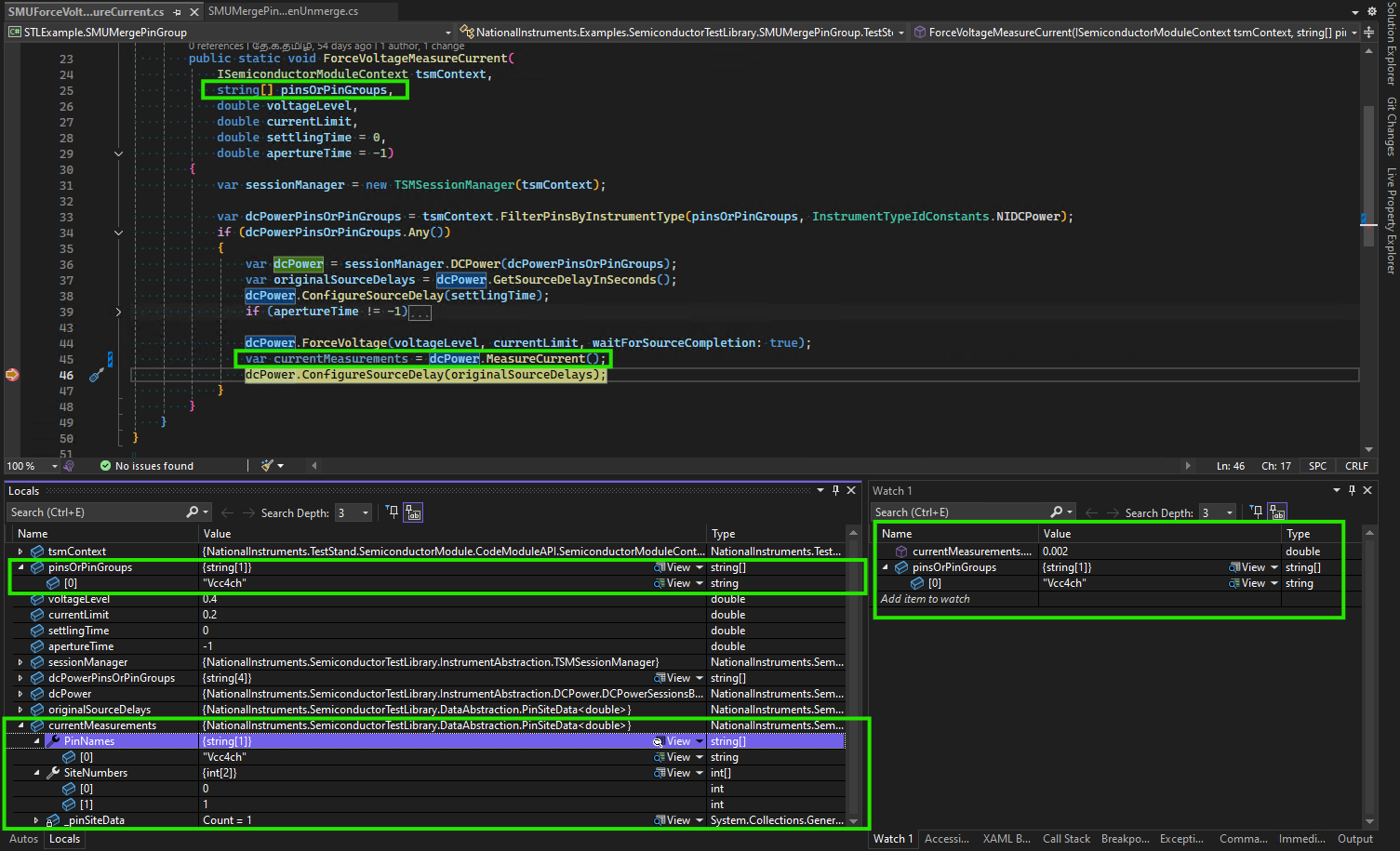Switch to the SMUMergePin...enUnmerge.cs tab

(283, 11)
